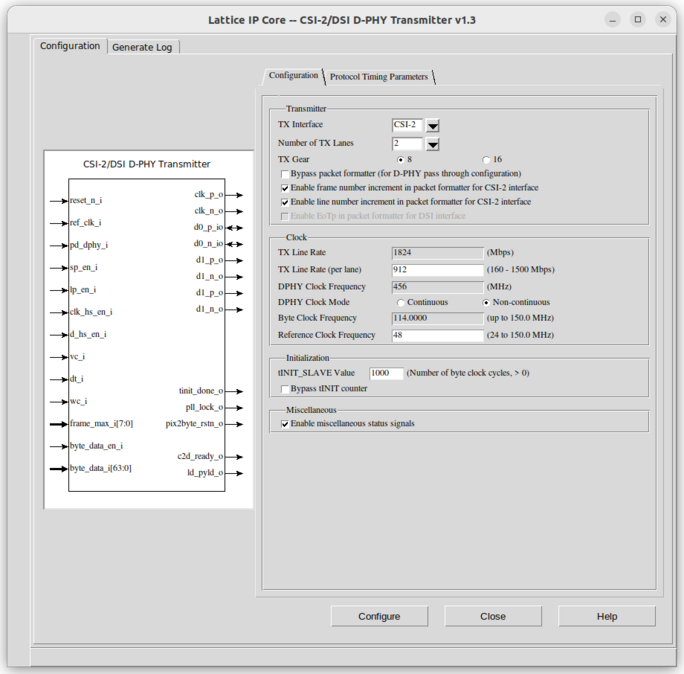Image resolution: width=684 pixels, height=674 pixels.
Task: Check the Bypass tINIT counter box
Action: (285, 389)
